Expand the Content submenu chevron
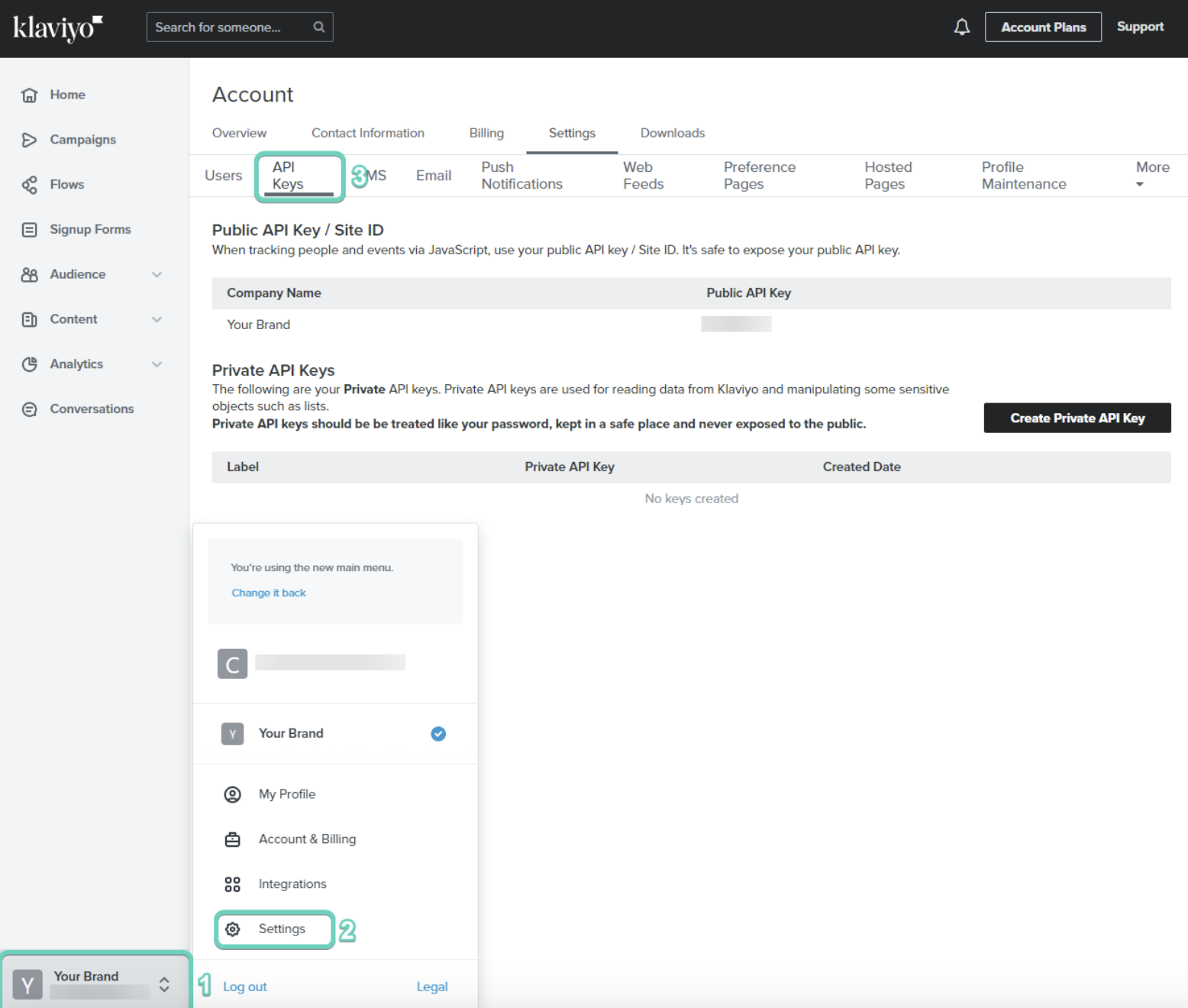This screenshot has height=1008, width=1188. point(157,319)
